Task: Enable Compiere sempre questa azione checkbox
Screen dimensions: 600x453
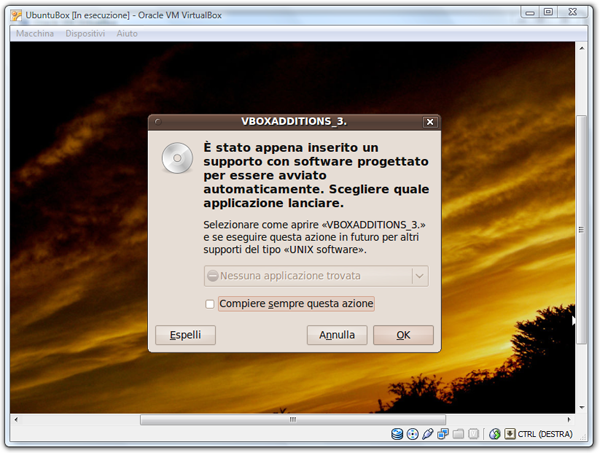Action: [209, 304]
